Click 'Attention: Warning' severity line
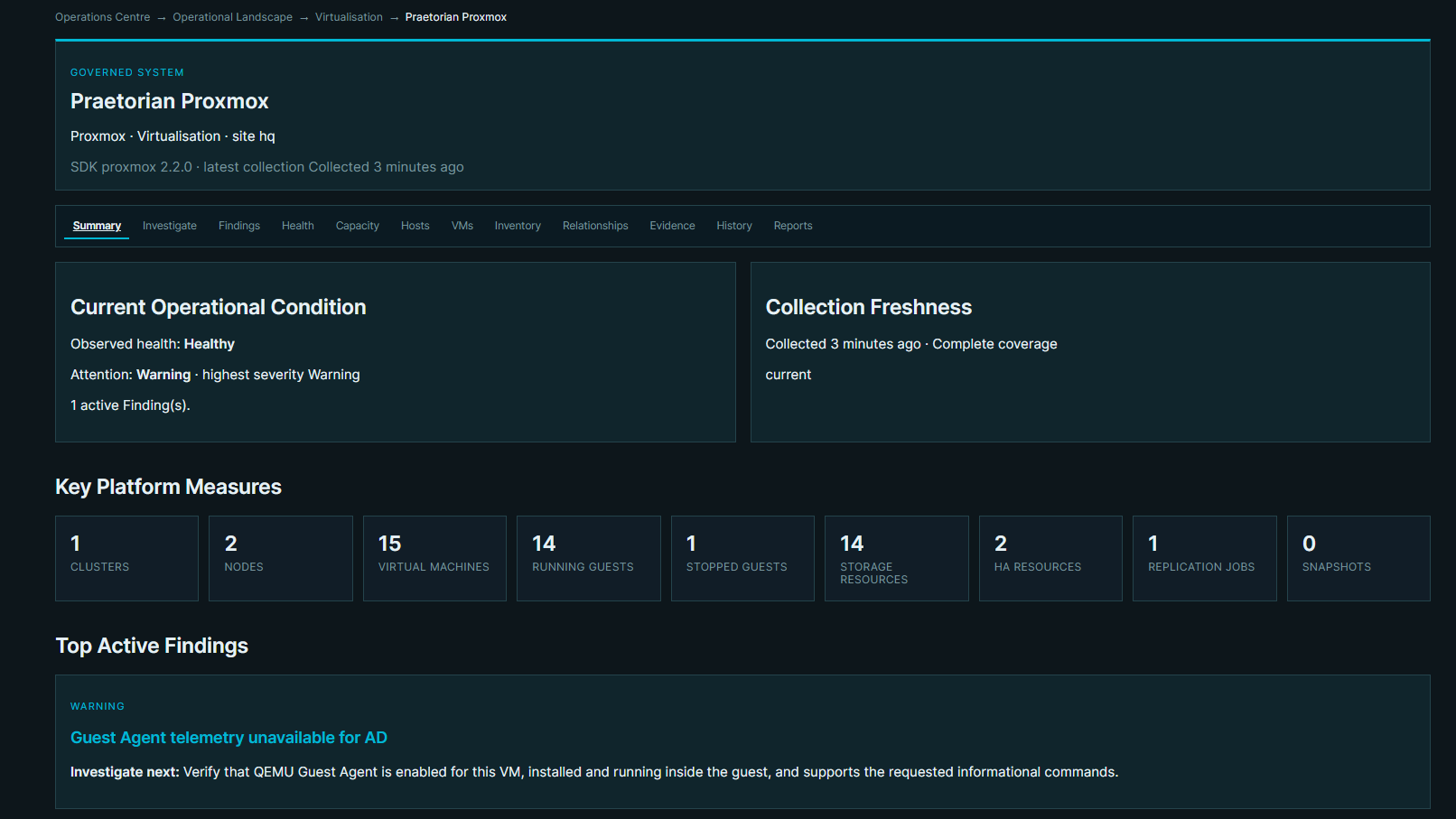Screen dimensions: 1456x819 (215, 375)
